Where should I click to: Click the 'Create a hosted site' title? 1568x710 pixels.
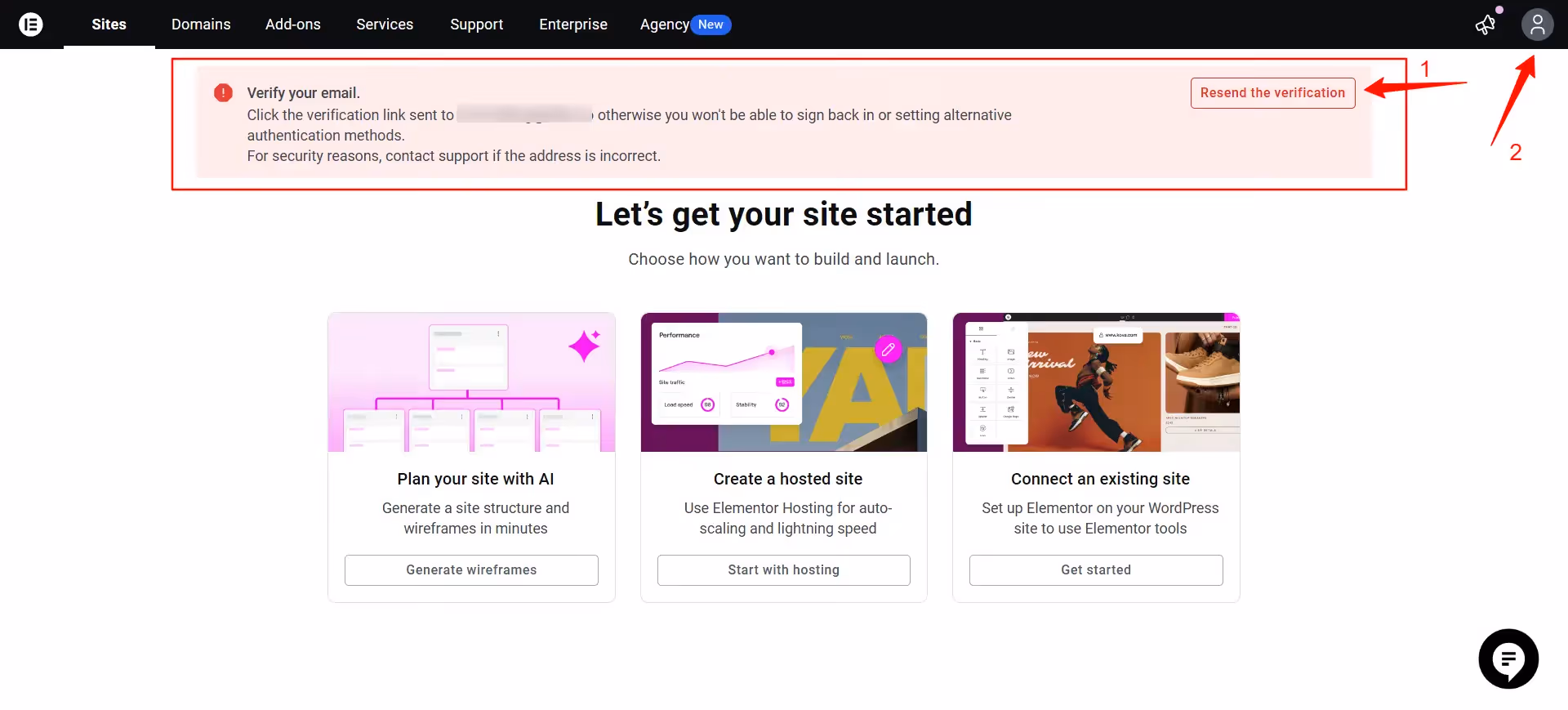click(x=788, y=479)
